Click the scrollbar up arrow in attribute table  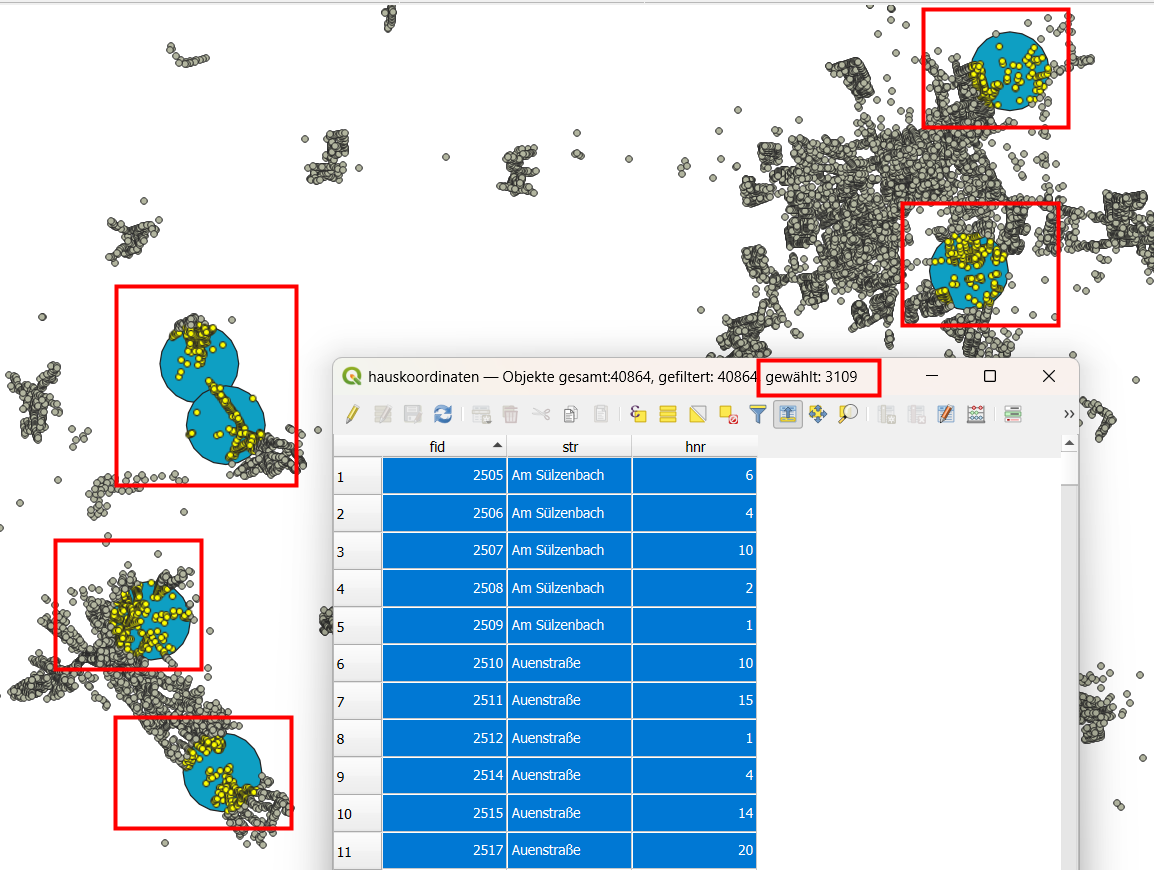pyautogui.click(x=1069, y=443)
